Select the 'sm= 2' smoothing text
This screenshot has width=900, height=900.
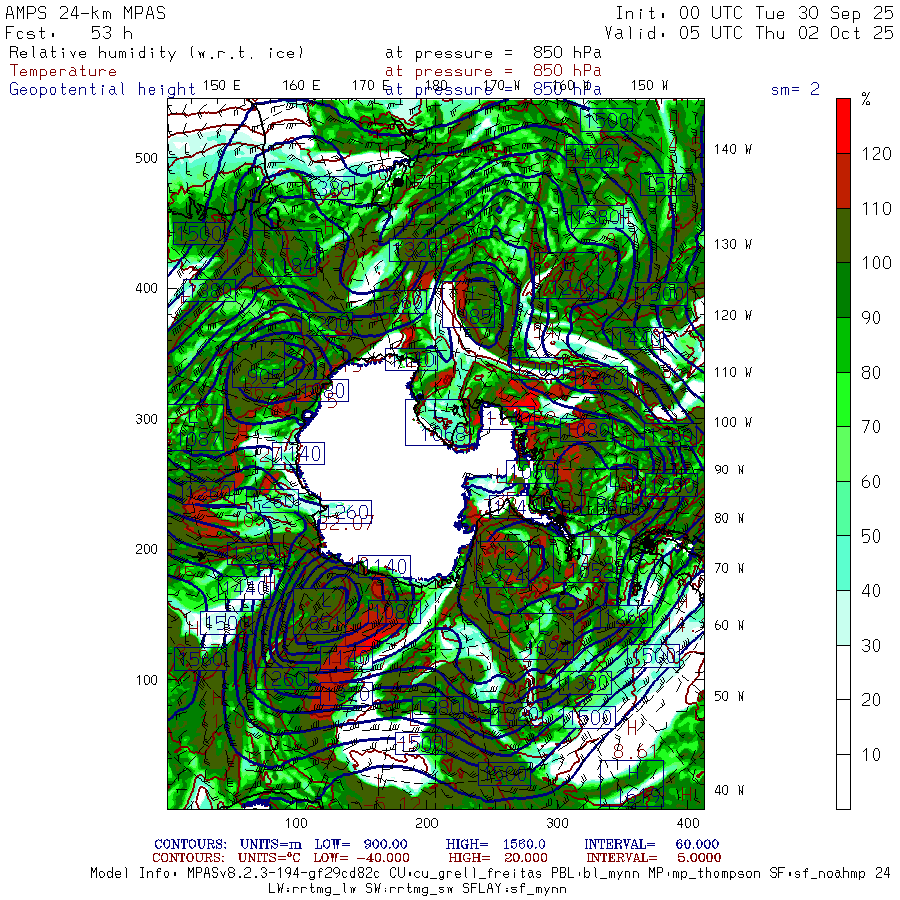(x=795, y=89)
